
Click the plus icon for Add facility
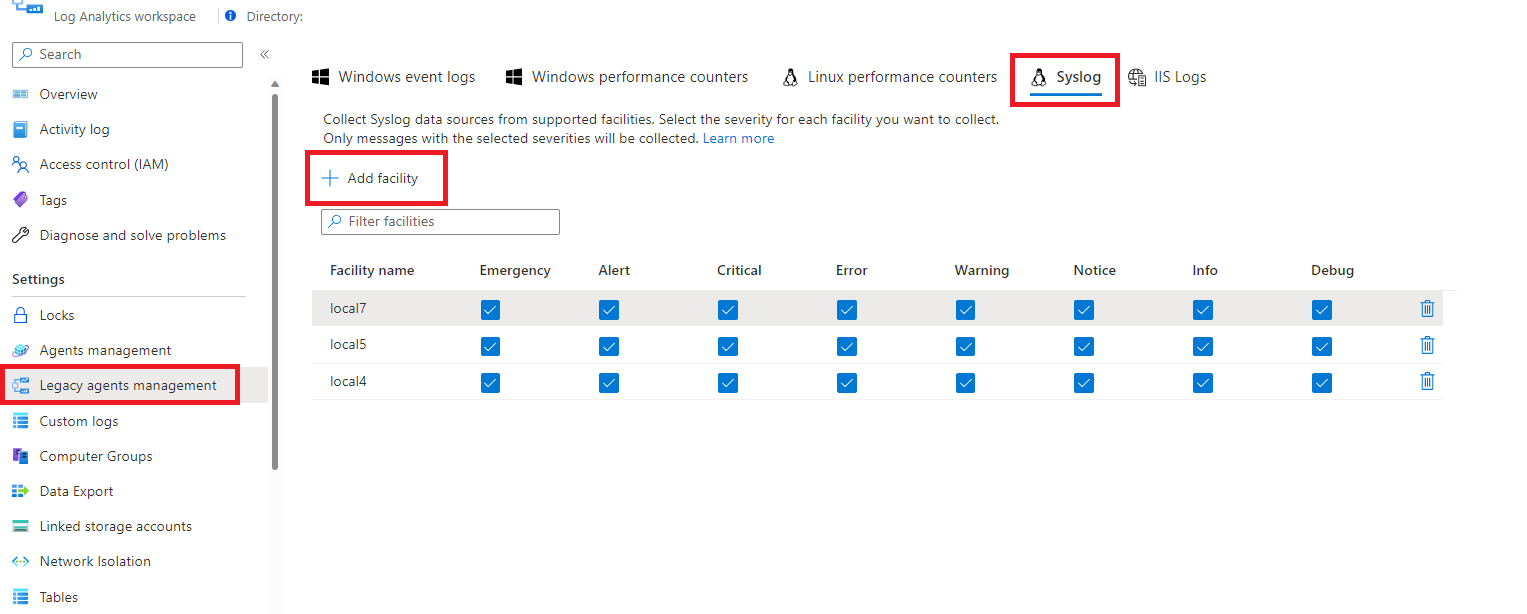(330, 178)
